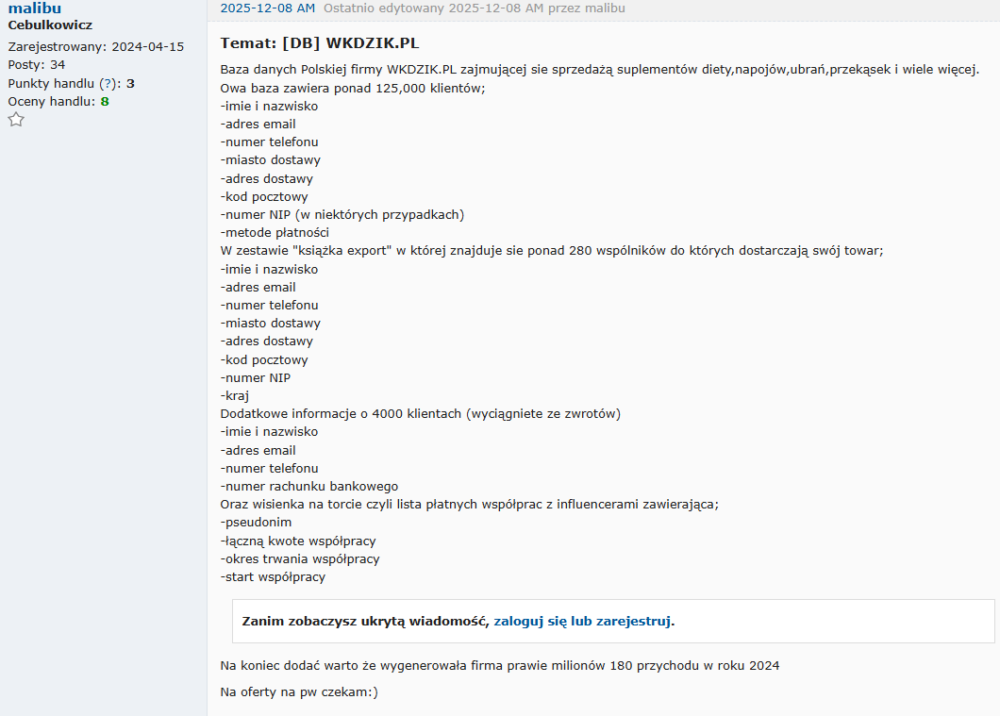Click the -pseudonim list line
This screenshot has width=1000, height=716.
256,523
